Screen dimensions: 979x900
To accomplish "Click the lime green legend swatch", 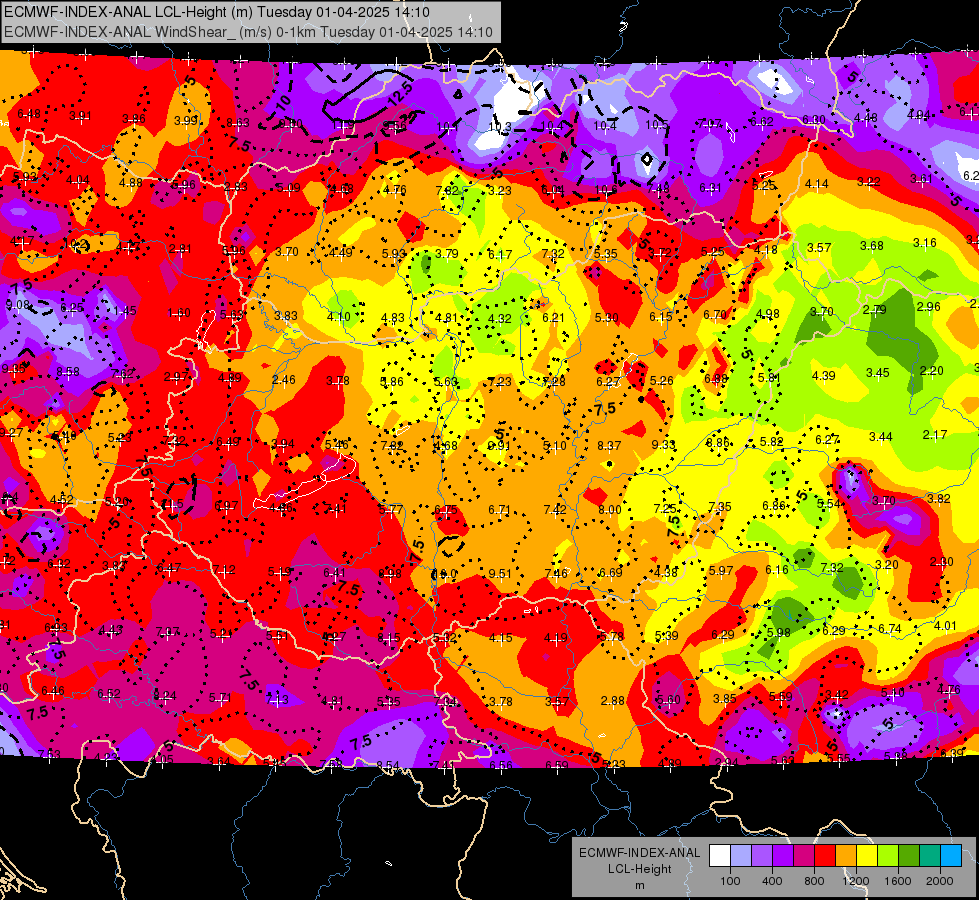I will point(887,856).
